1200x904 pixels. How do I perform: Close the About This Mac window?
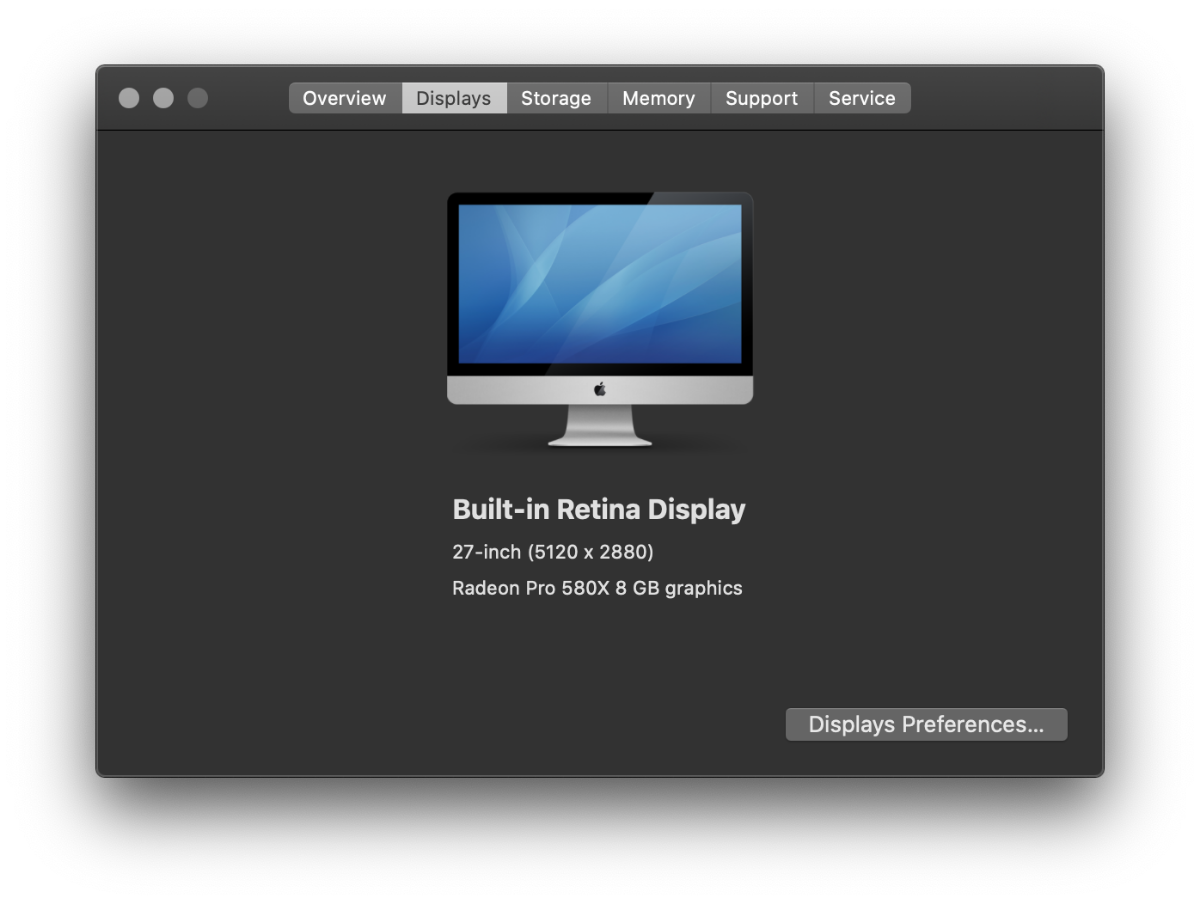129,98
